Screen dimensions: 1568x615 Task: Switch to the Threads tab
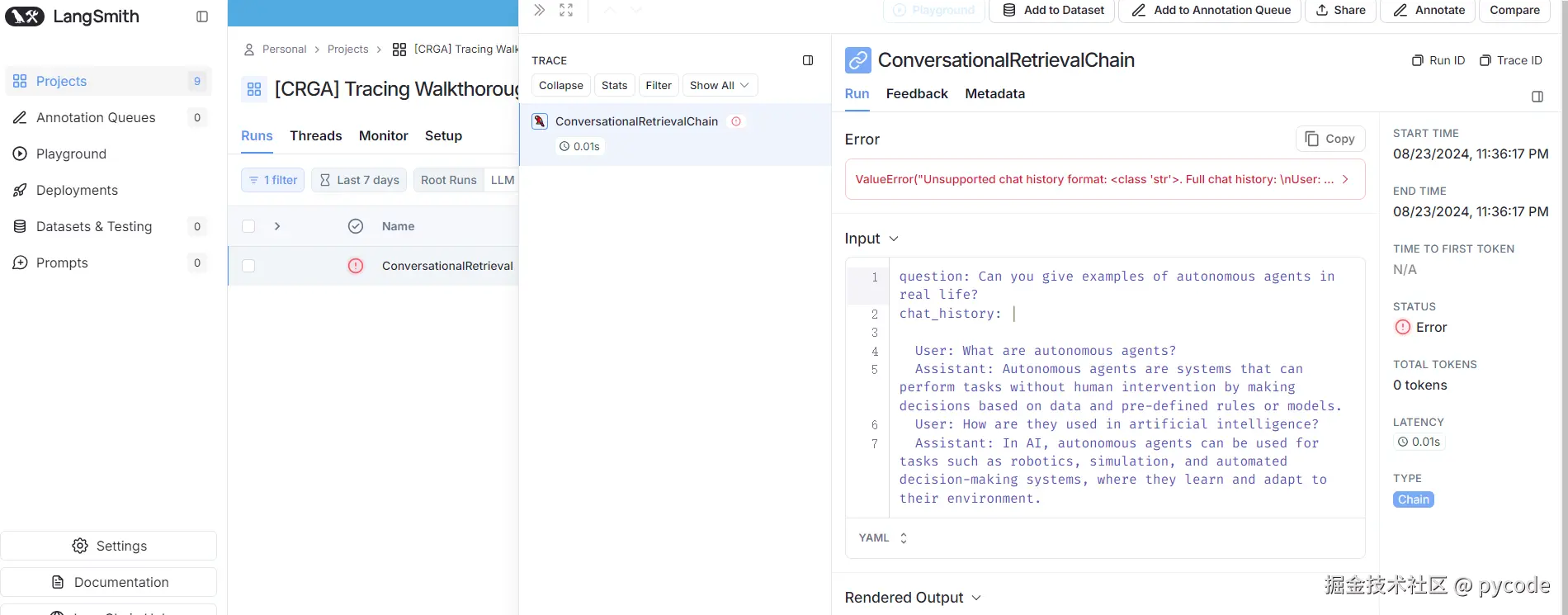click(315, 135)
